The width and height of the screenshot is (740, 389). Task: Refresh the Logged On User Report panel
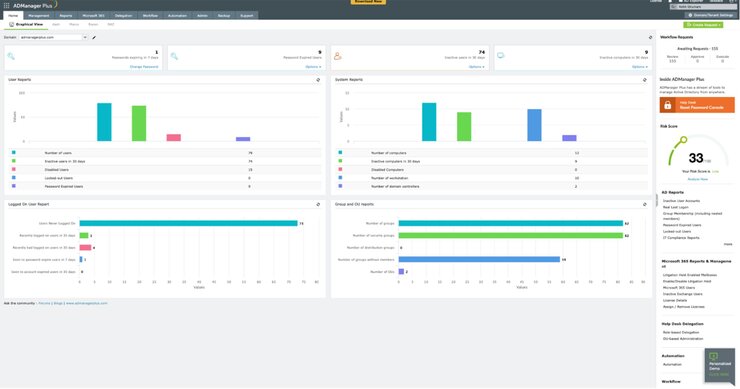(x=318, y=204)
